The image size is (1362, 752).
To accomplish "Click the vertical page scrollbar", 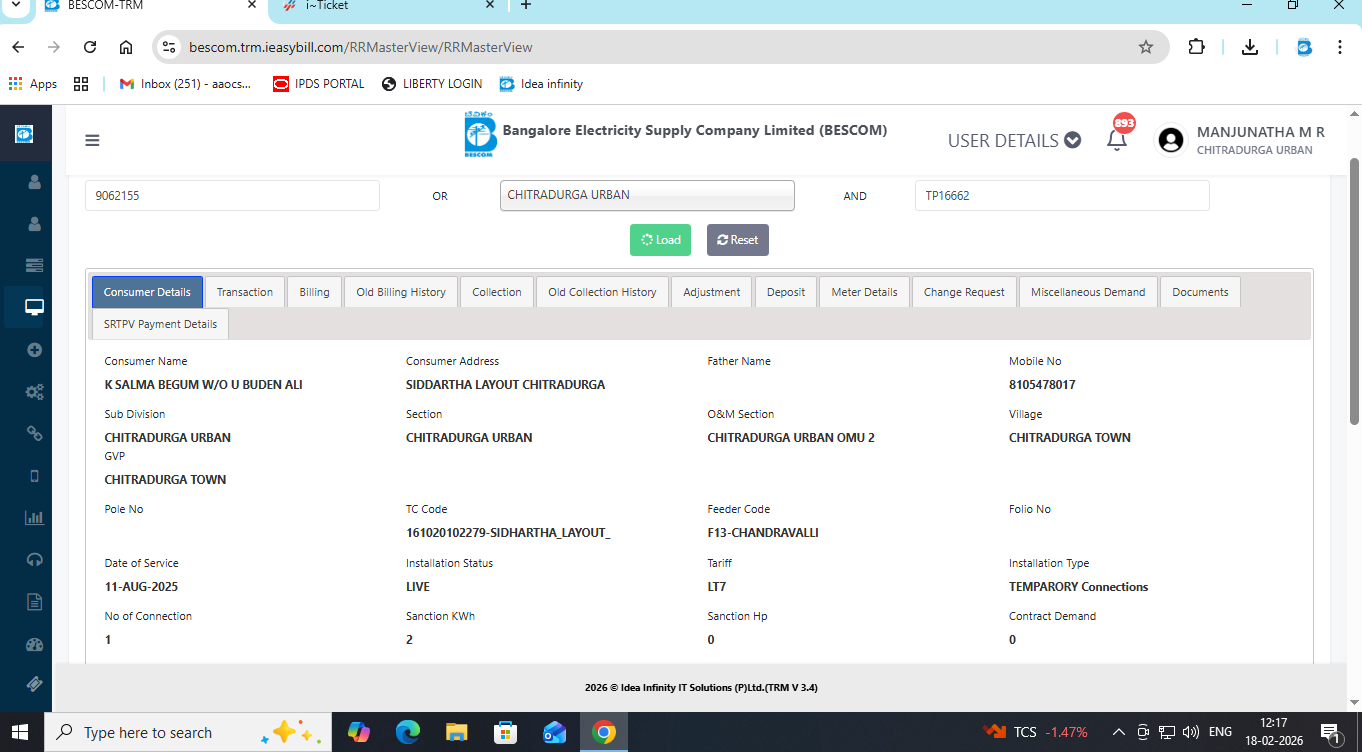I will 1355,290.
